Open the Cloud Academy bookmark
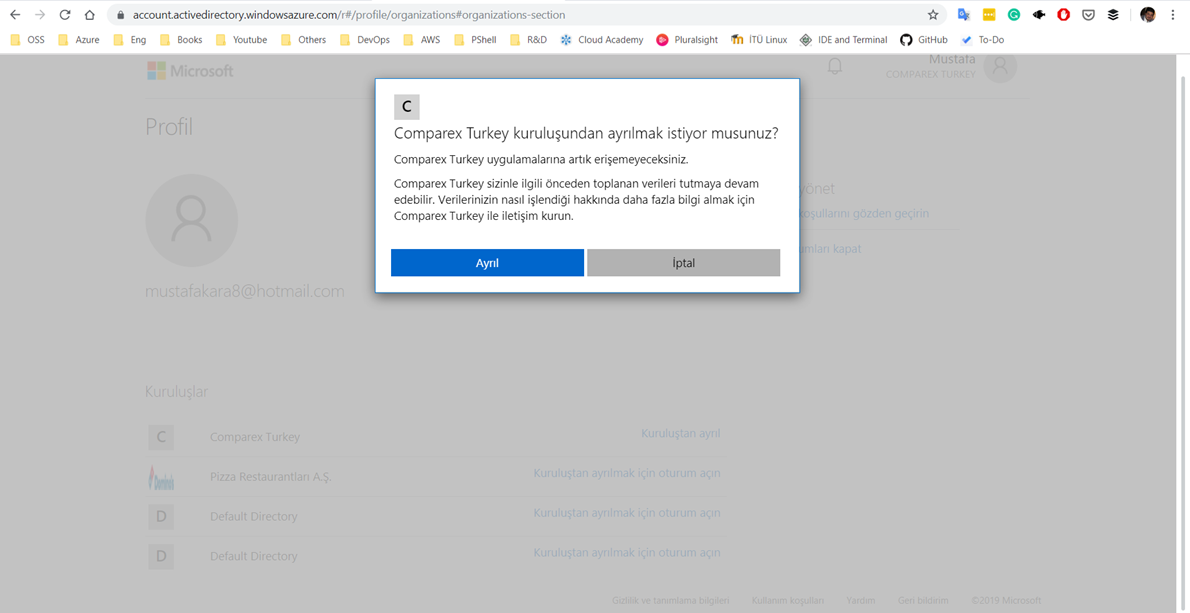The width and height of the screenshot is (1190, 613). (602, 39)
